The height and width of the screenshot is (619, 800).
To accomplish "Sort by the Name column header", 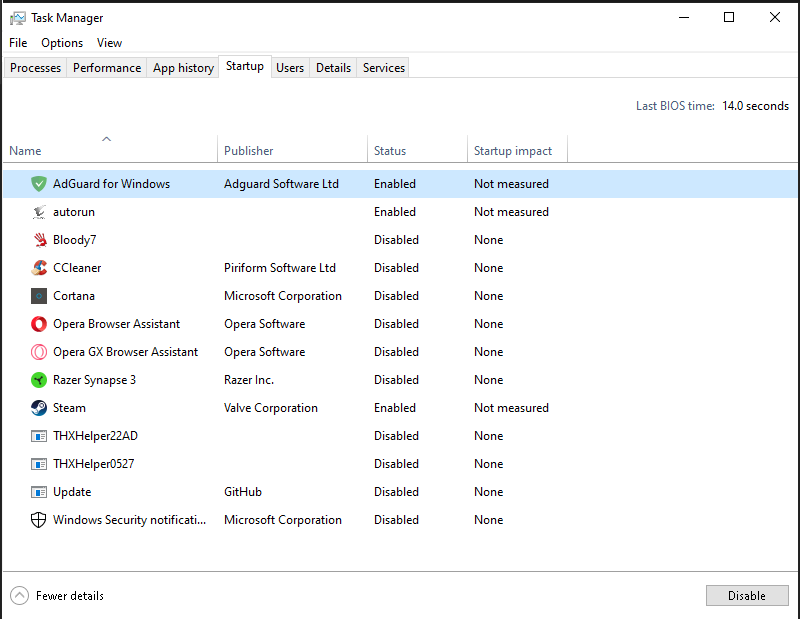I will tap(26, 151).
